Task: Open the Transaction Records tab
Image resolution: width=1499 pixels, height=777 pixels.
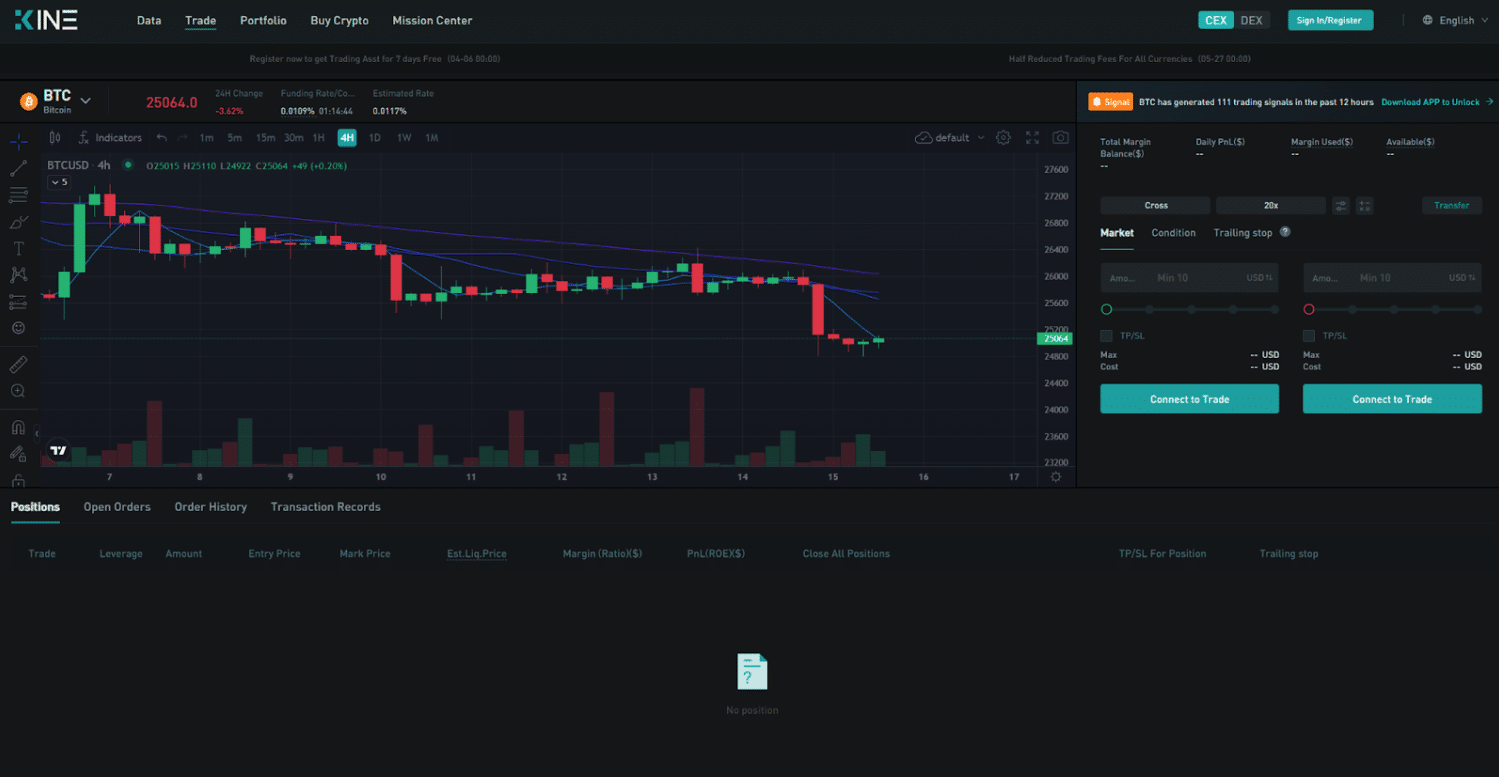Action: pyautogui.click(x=325, y=507)
